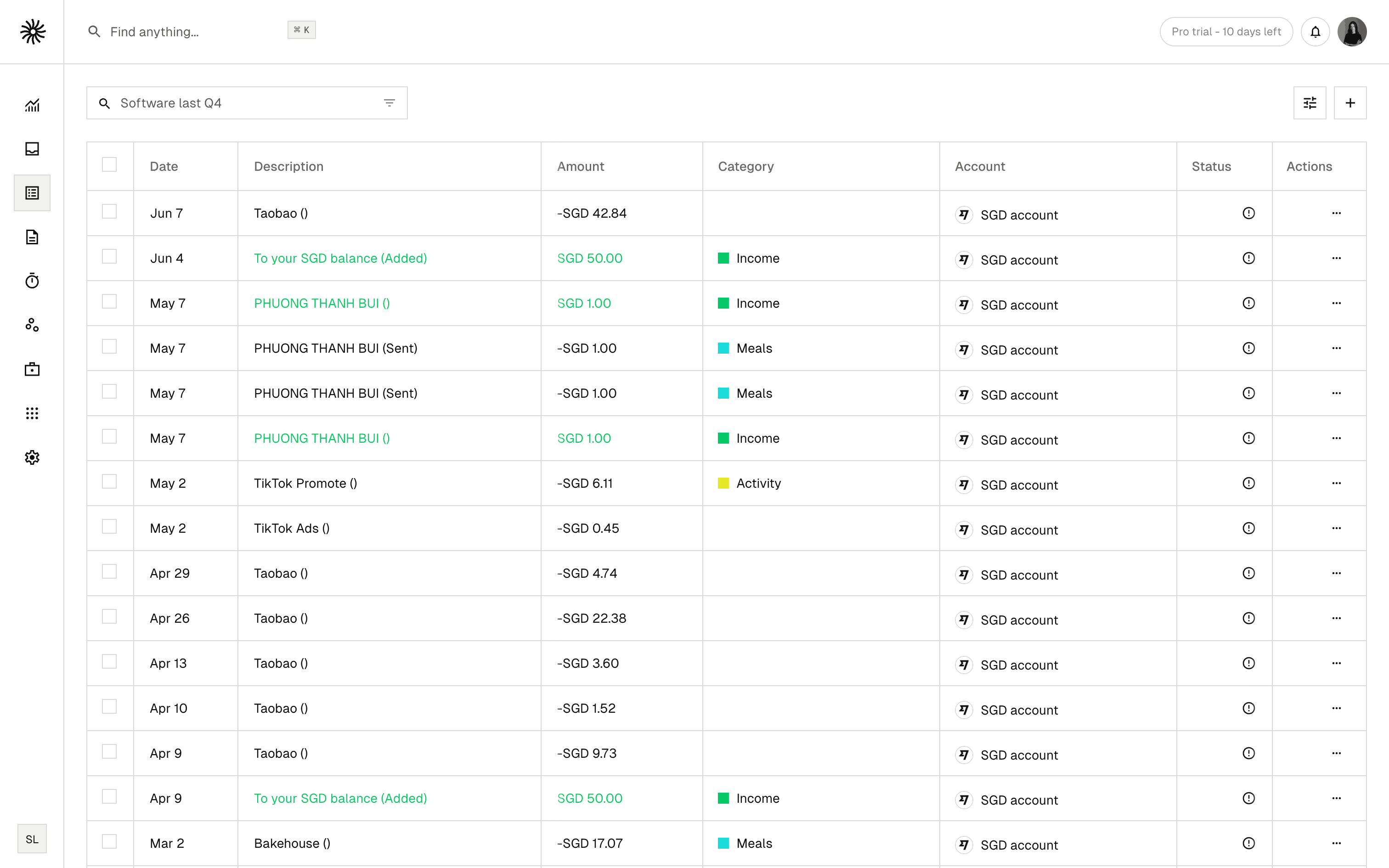Open the filter options in the search bar
The height and width of the screenshot is (868, 1389).
(389, 103)
